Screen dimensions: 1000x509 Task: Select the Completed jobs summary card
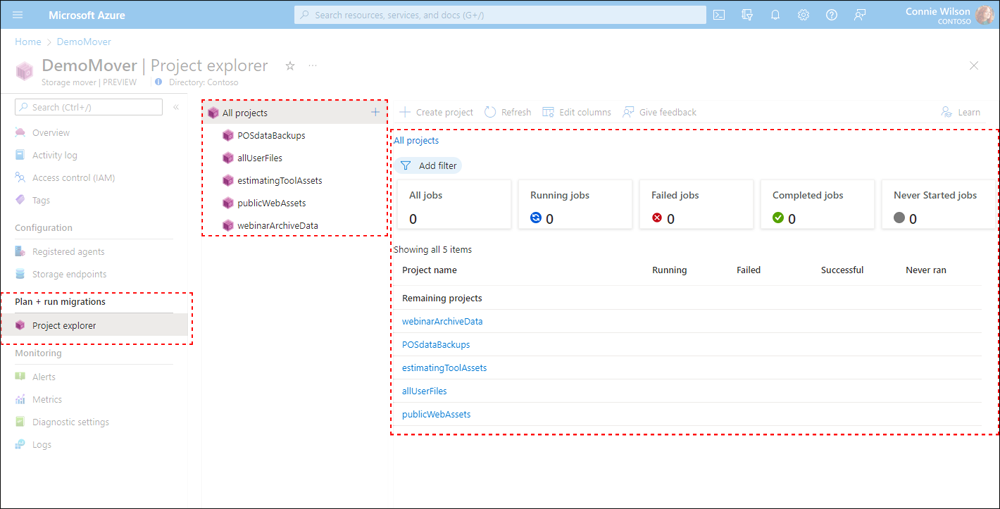[x=818, y=204]
